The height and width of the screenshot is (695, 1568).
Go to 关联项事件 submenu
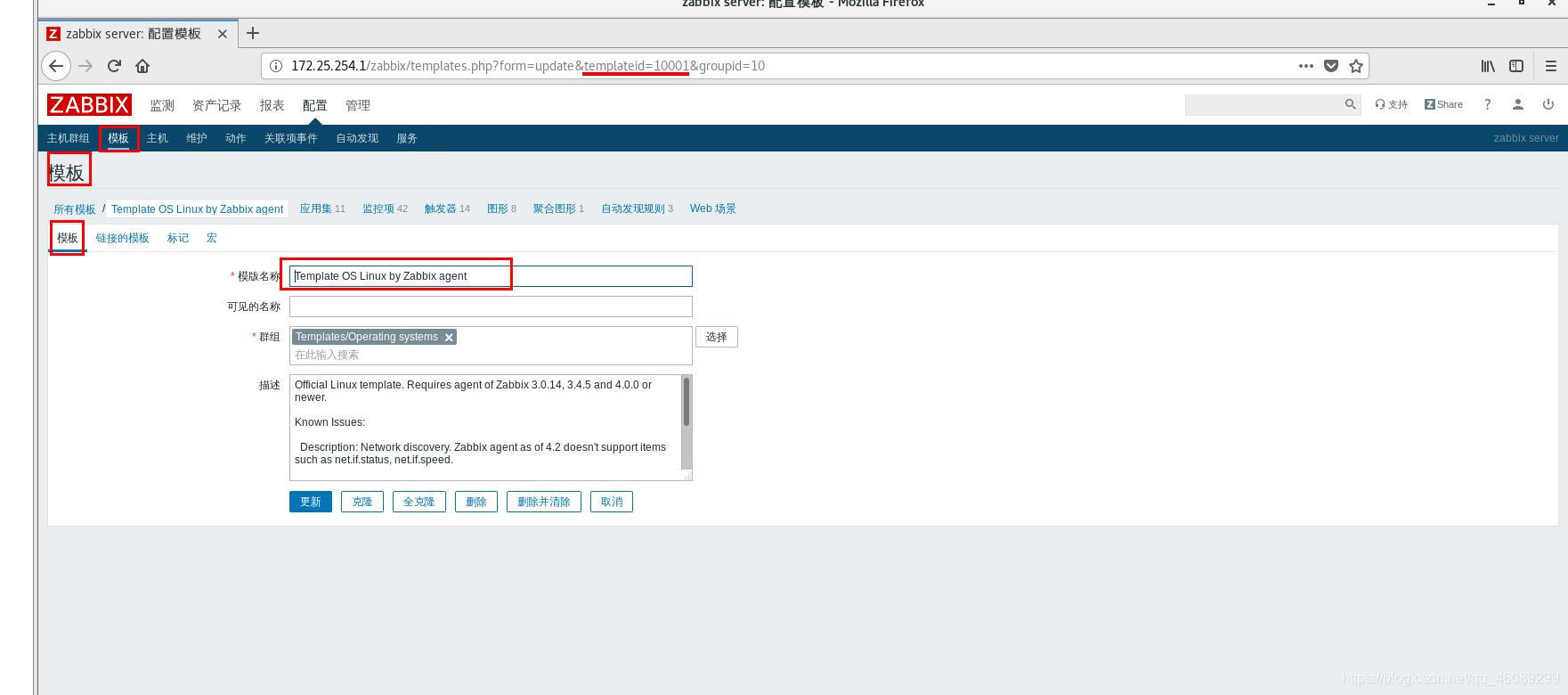pyautogui.click(x=291, y=138)
